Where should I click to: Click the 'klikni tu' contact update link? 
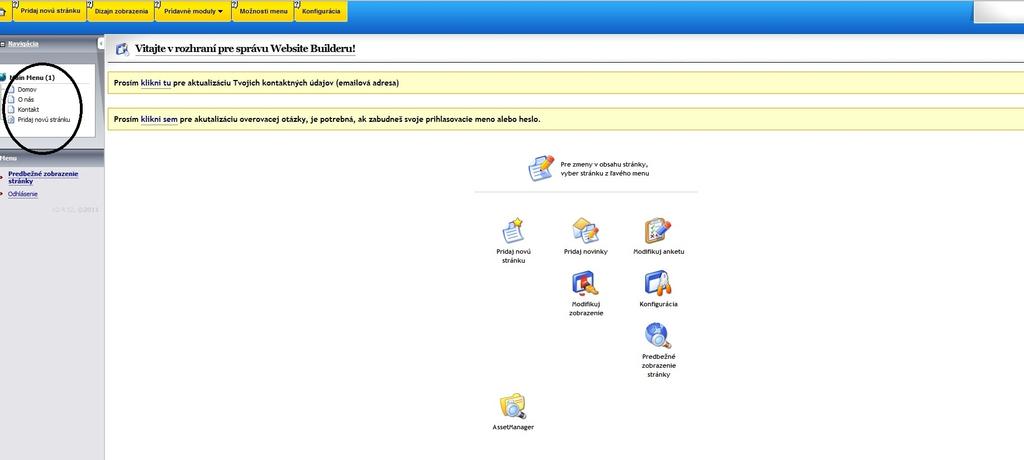tap(156, 83)
